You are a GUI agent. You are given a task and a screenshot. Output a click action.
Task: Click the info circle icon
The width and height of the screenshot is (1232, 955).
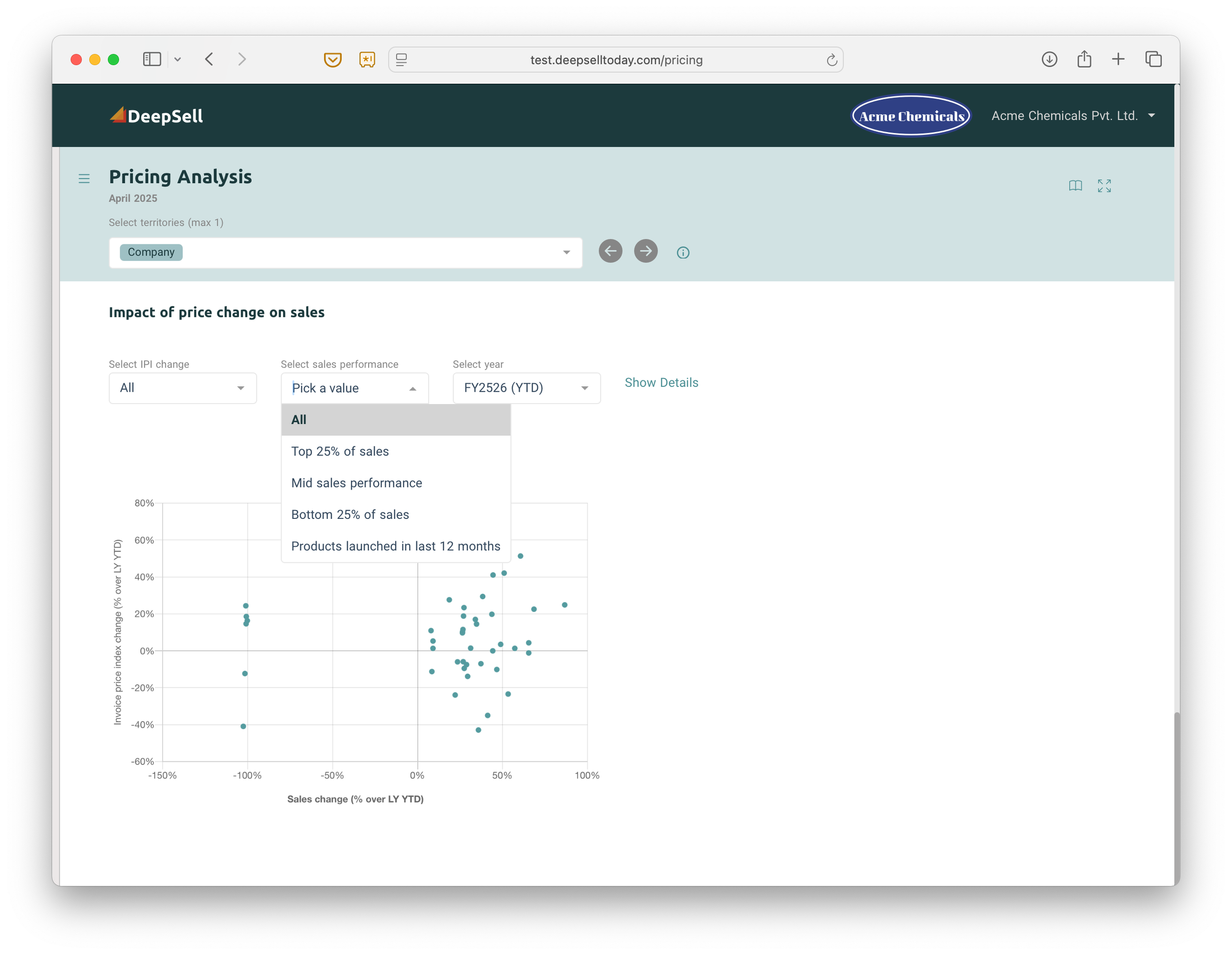pyautogui.click(x=683, y=253)
